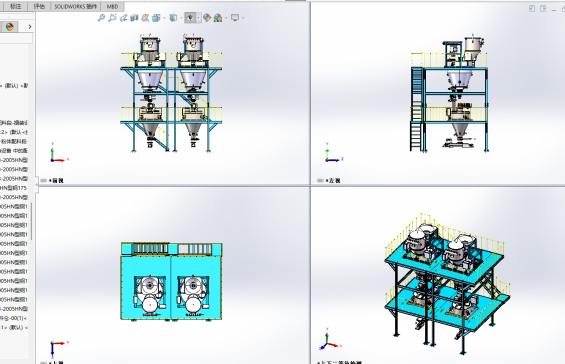This screenshot has width=565, height=364.
Task: Open the View Settings dropdown arrow
Action: pyautogui.click(x=243, y=18)
